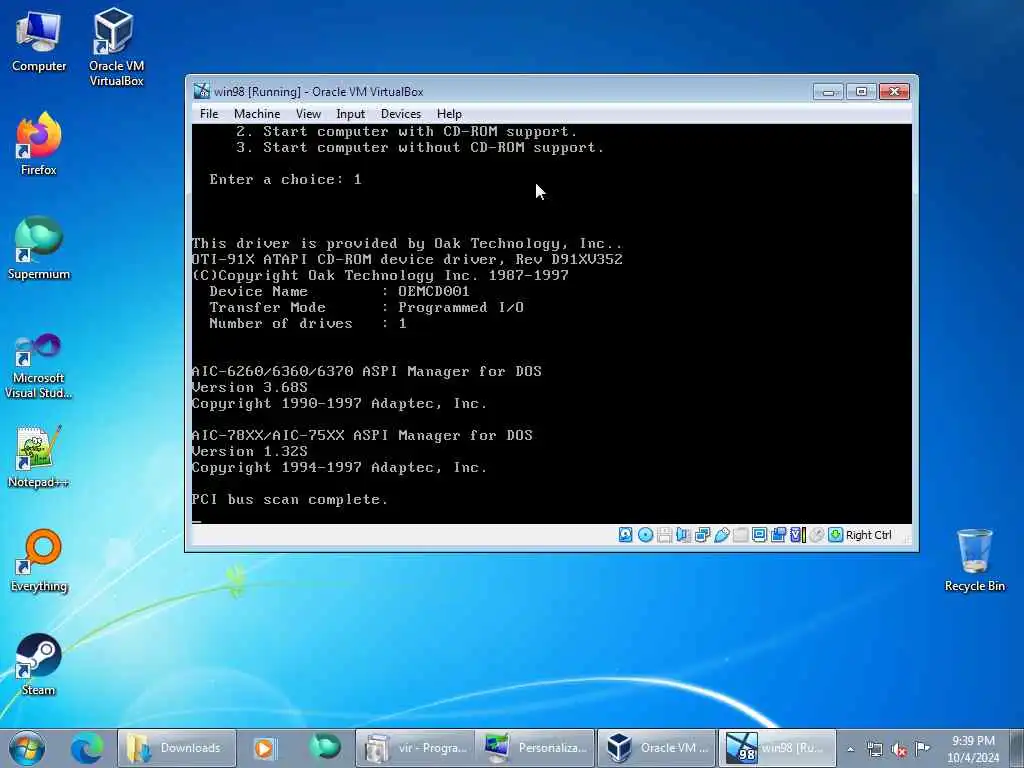Click the optical disc status icon

645,535
